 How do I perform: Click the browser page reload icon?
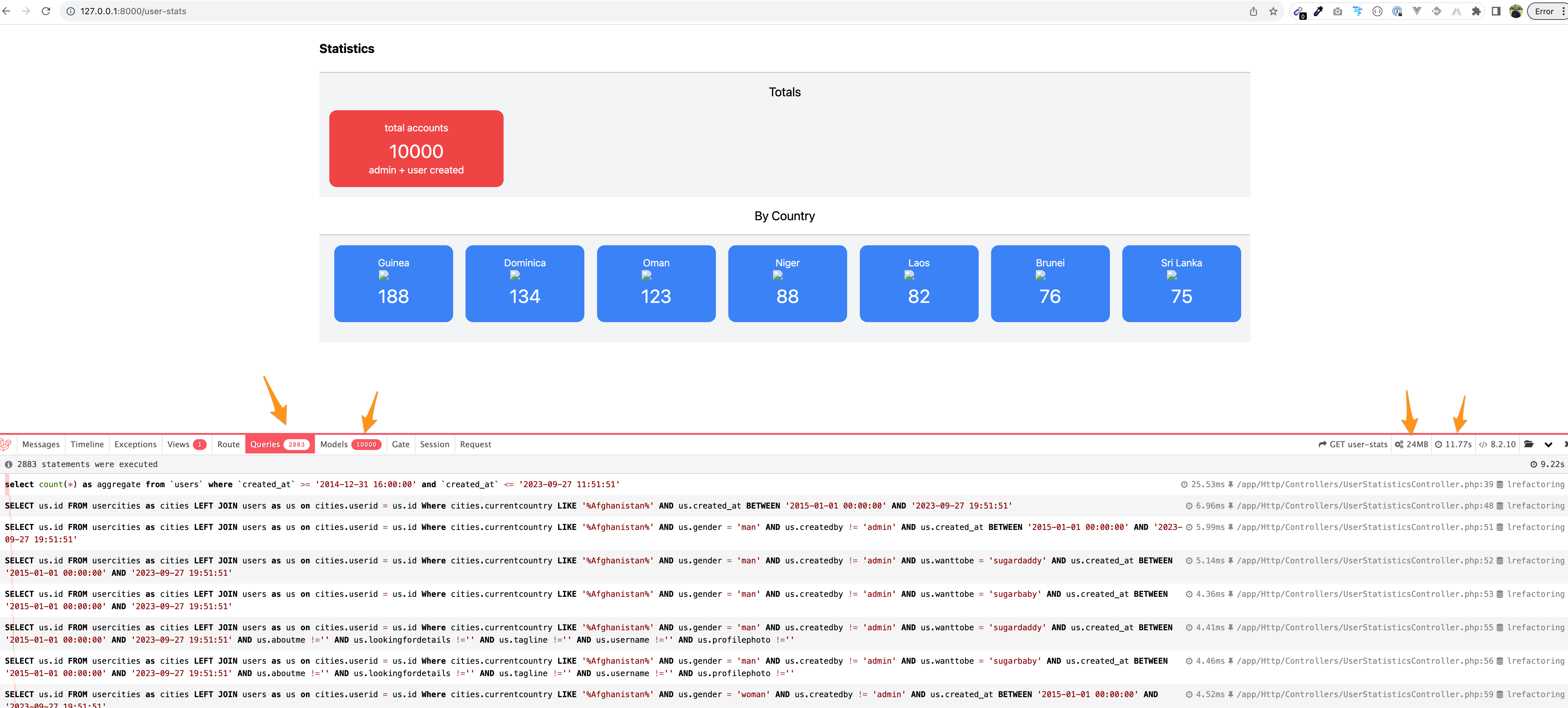[x=45, y=10]
